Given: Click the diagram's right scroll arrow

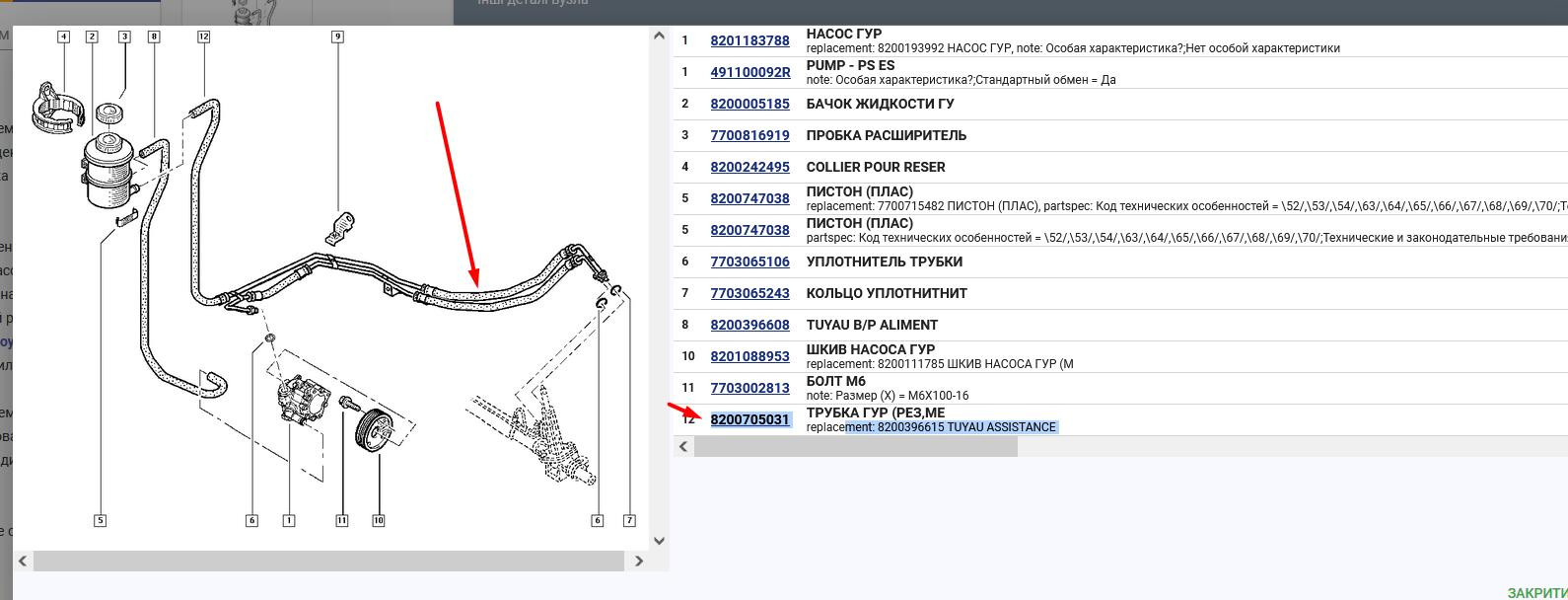Looking at the screenshot, I should 639,561.
